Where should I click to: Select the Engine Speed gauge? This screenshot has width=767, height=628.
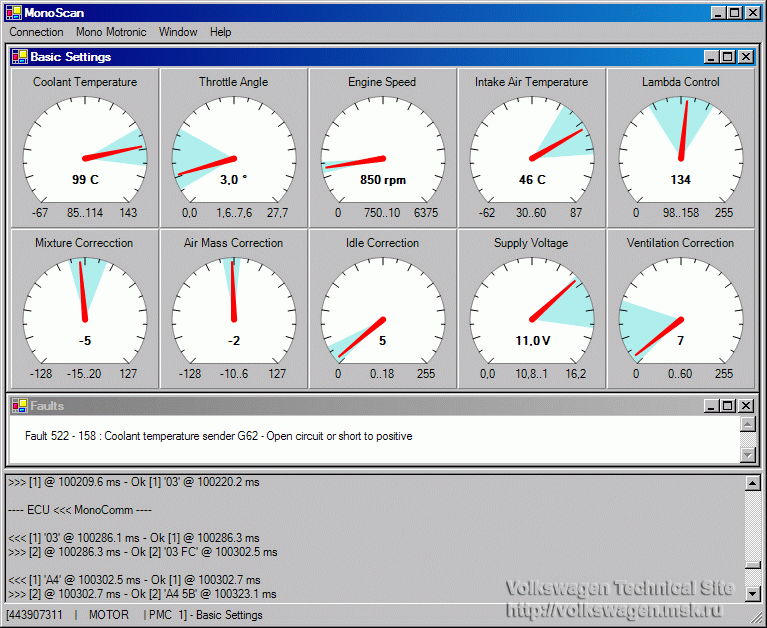click(382, 146)
